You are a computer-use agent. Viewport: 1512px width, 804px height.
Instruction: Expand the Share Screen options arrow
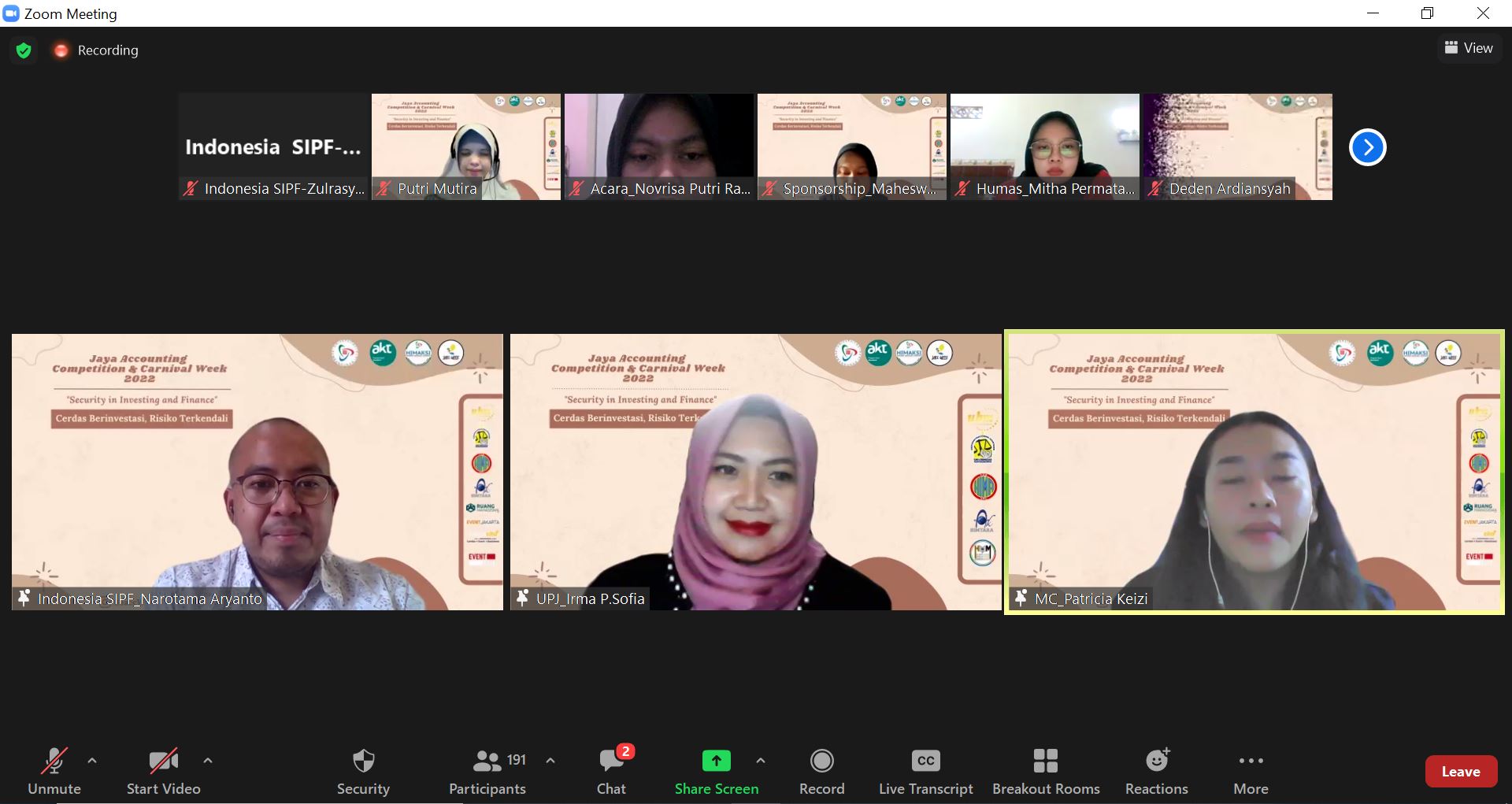click(x=760, y=761)
